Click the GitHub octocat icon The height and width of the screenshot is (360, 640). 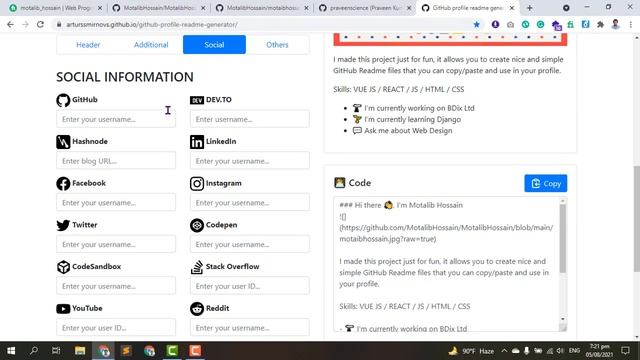pos(63,100)
